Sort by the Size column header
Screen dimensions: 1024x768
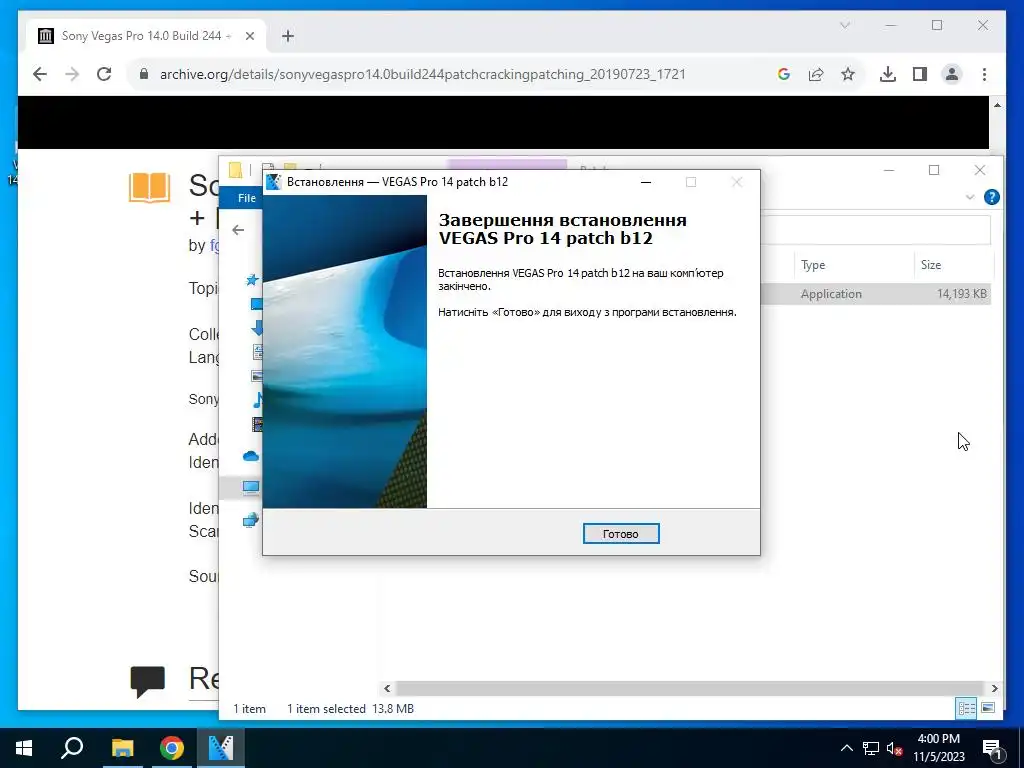tap(931, 264)
